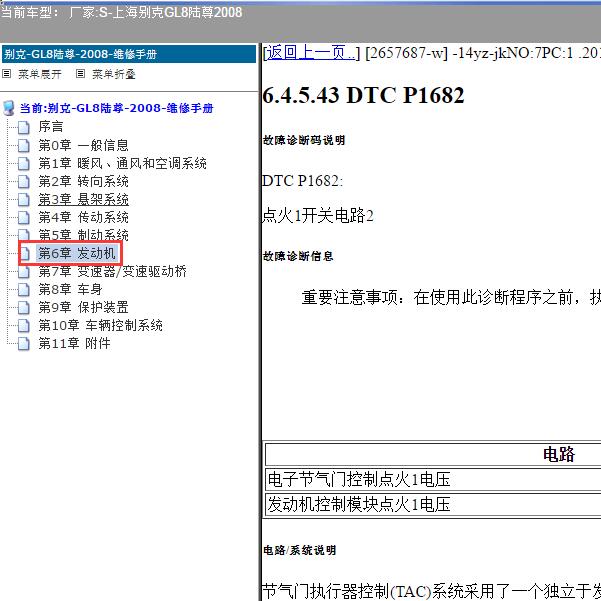Click the 菜单折叠 square icon

click(x=80, y=74)
